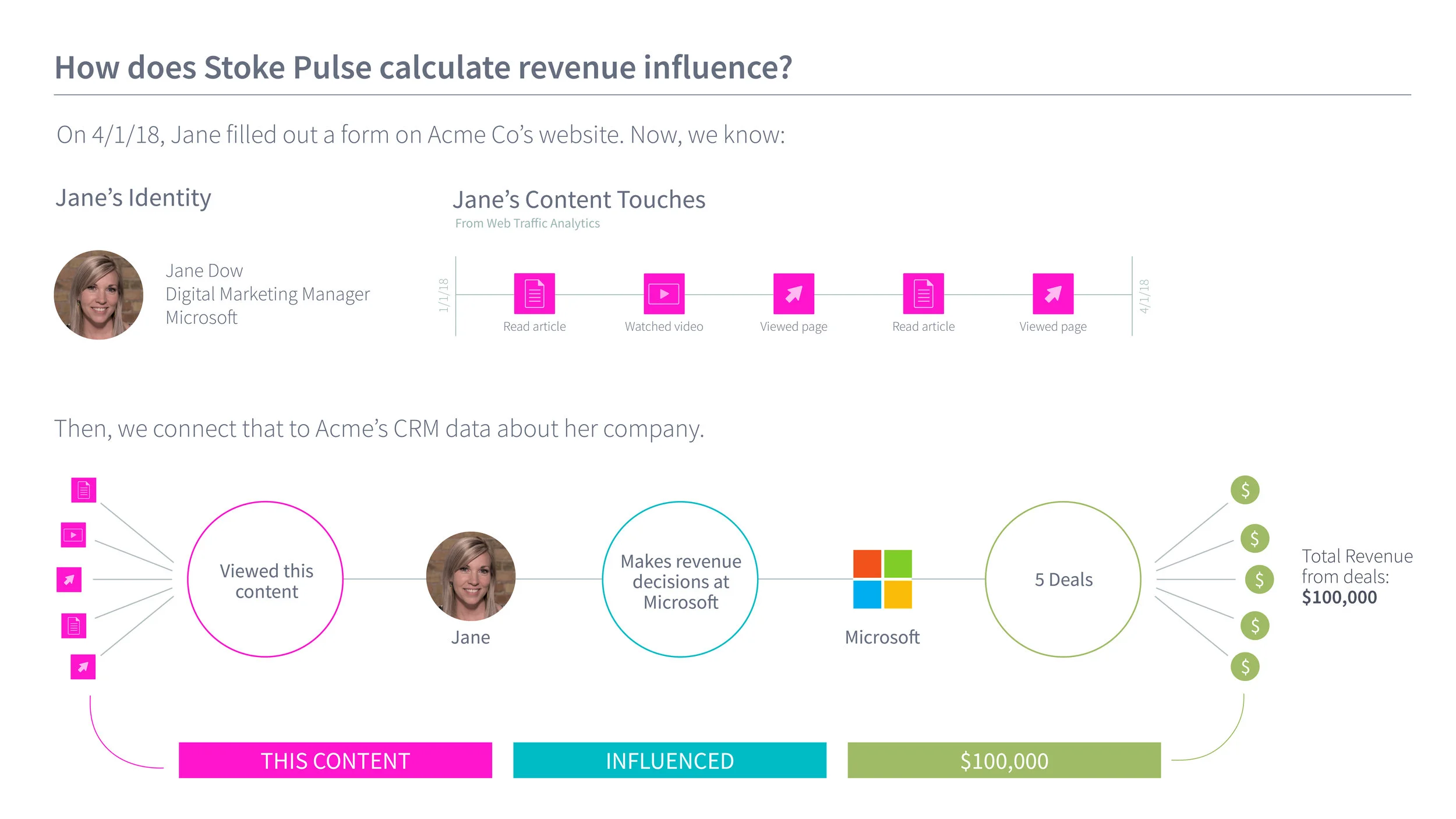
Task: Click the pink THIS CONTENT bar
Action: point(335,760)
